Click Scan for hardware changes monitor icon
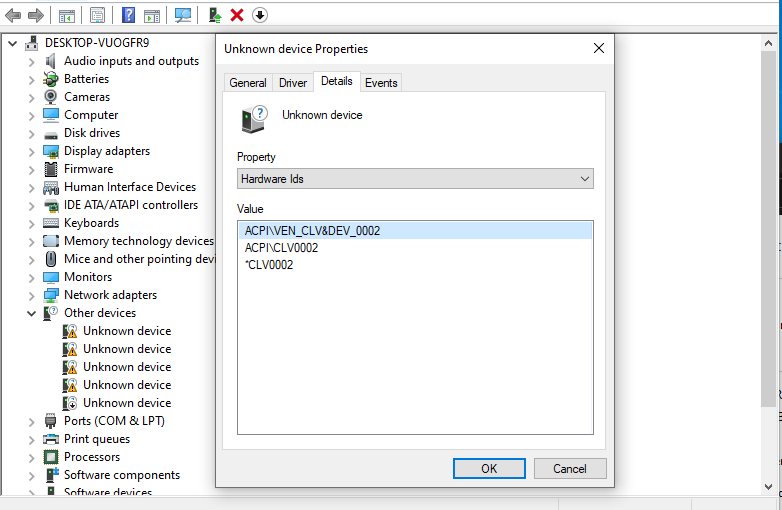Image resolution: width=782 pixels, height=510 pixels. (183, 15)
